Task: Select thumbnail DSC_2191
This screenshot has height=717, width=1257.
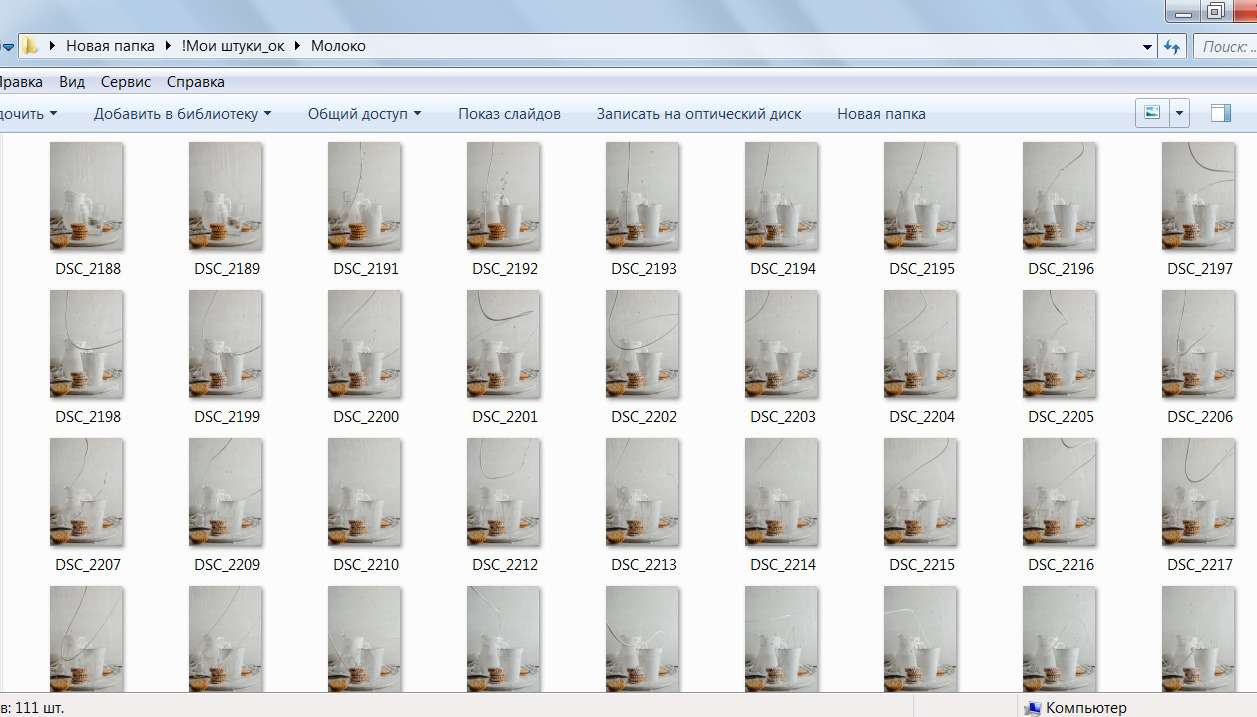Action: (365, 196)
